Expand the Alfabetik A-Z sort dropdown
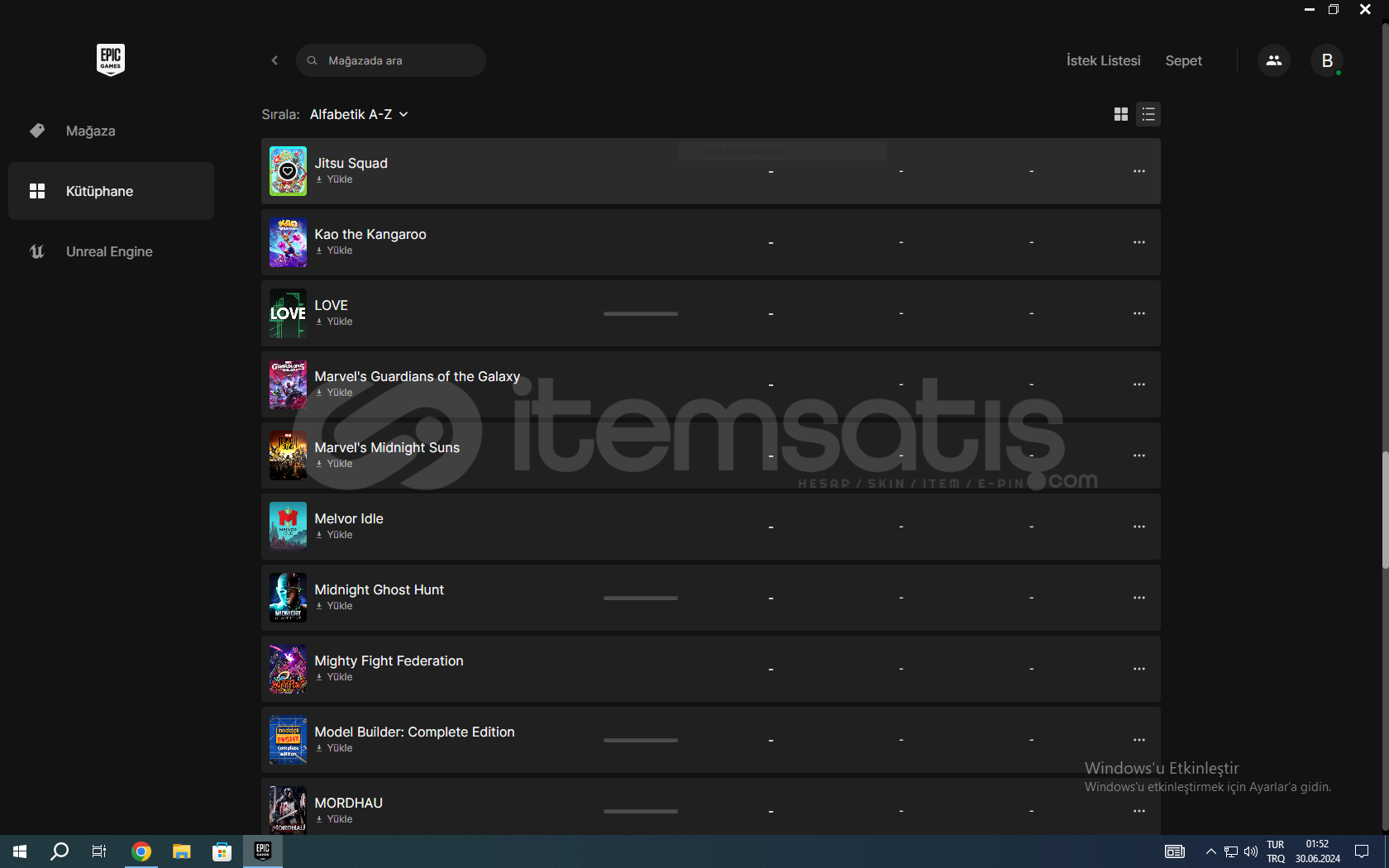 click(x=359, y=114)
